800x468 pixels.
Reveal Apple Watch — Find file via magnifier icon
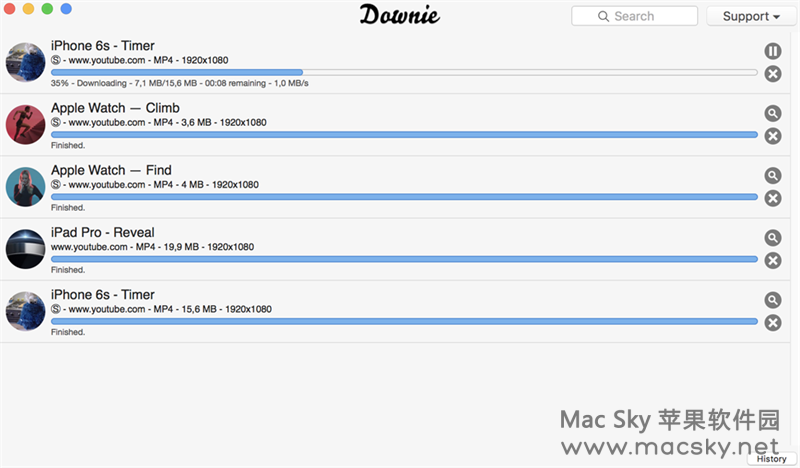(x=772, y=176)
